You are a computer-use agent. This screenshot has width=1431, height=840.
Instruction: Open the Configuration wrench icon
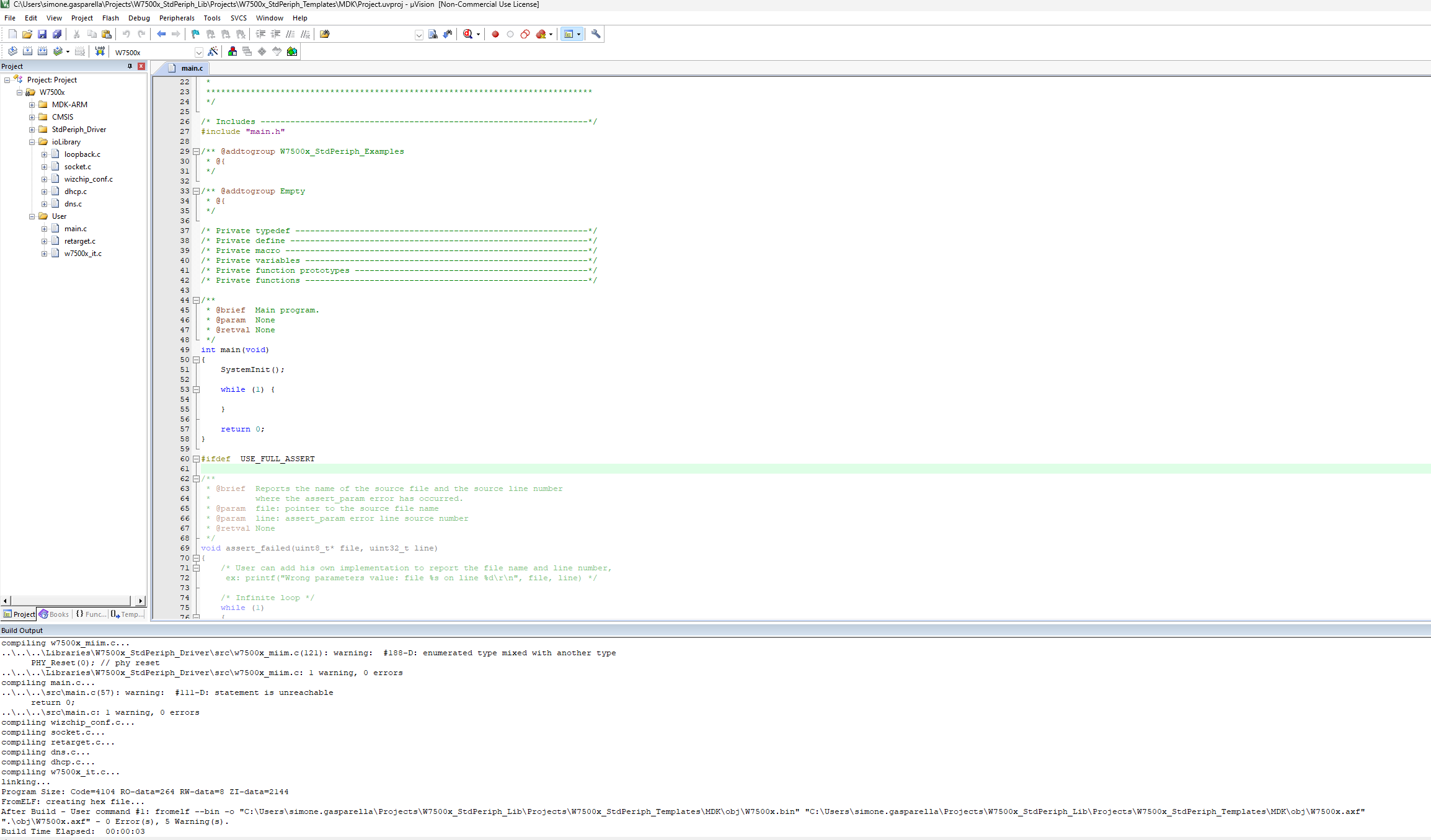[x=596, y=34]
